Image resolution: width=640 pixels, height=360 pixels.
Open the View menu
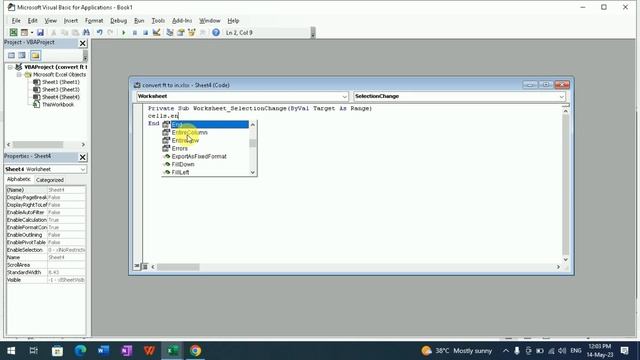tap(51, 20)
